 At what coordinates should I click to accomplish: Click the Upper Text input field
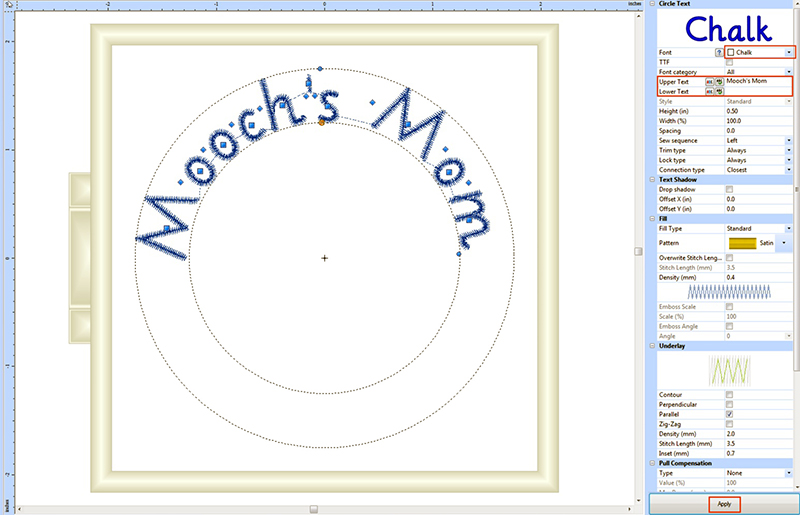point(758,81)
